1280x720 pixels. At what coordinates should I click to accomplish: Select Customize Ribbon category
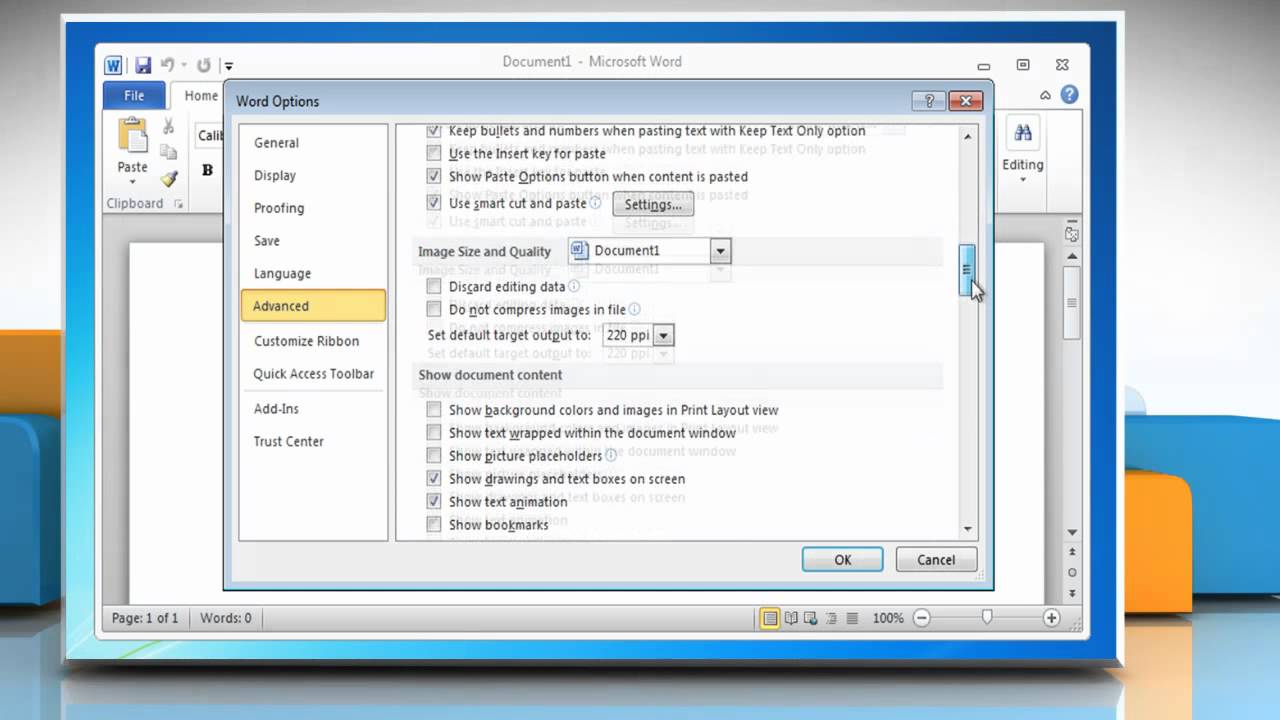[313, 341]
